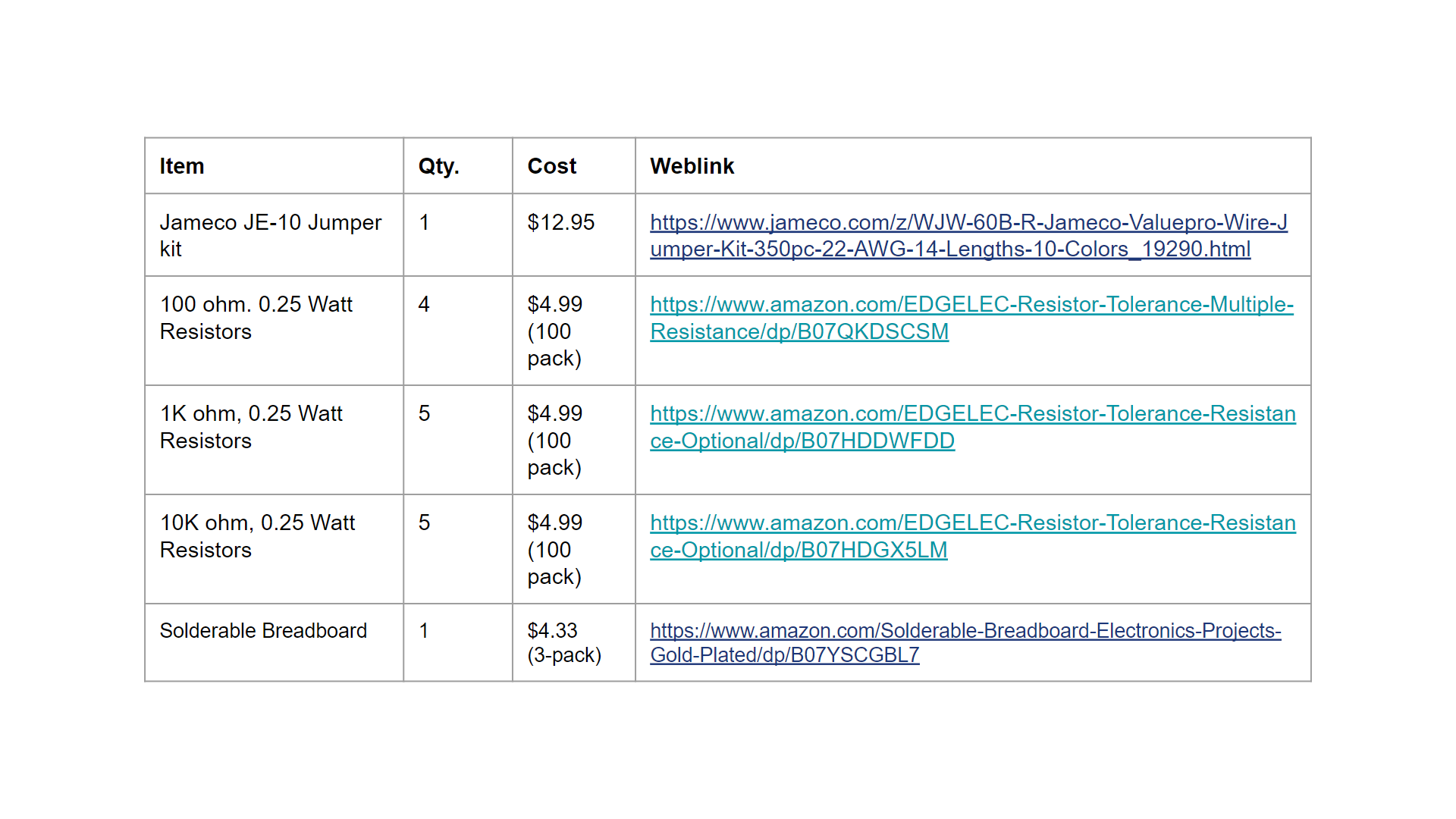Open the 100 ohm resistor Amazon link
The width and height of the screenshot is (1456, 819).
click(x=971, y=305)
